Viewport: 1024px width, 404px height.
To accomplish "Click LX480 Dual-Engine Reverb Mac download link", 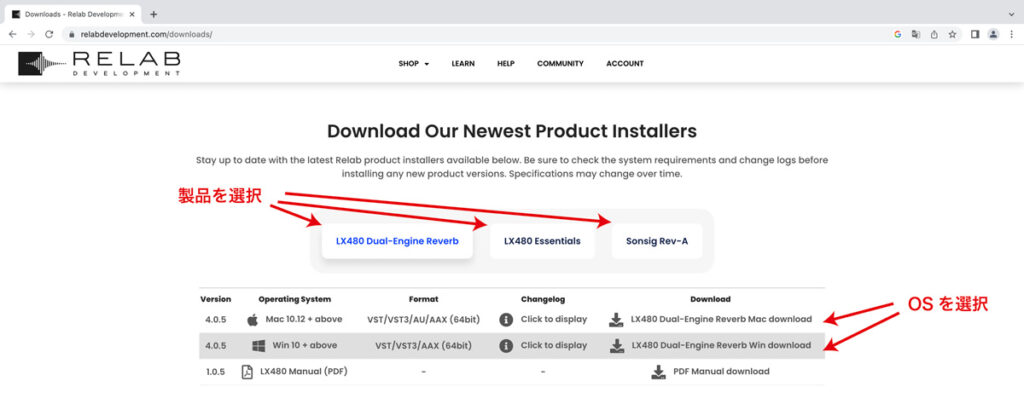I will point(721,320).
